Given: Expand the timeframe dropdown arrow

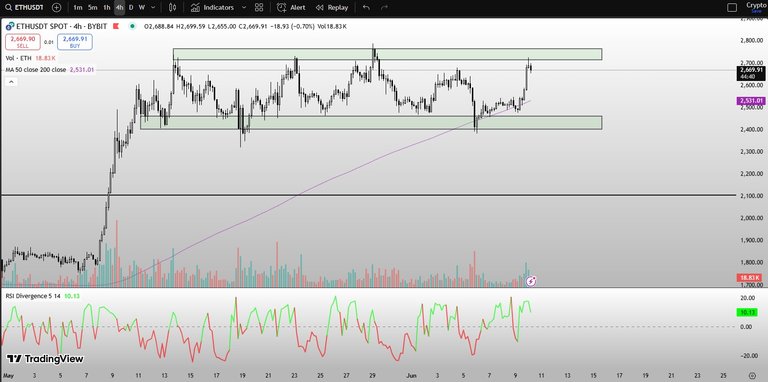Looking at the screenshot, I should pos(153,7).
